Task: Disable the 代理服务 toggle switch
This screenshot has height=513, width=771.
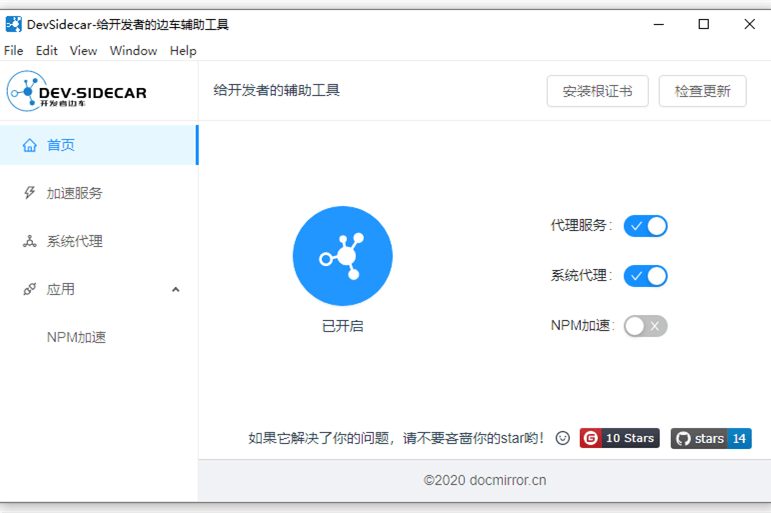Action: (x=645, y=226)
